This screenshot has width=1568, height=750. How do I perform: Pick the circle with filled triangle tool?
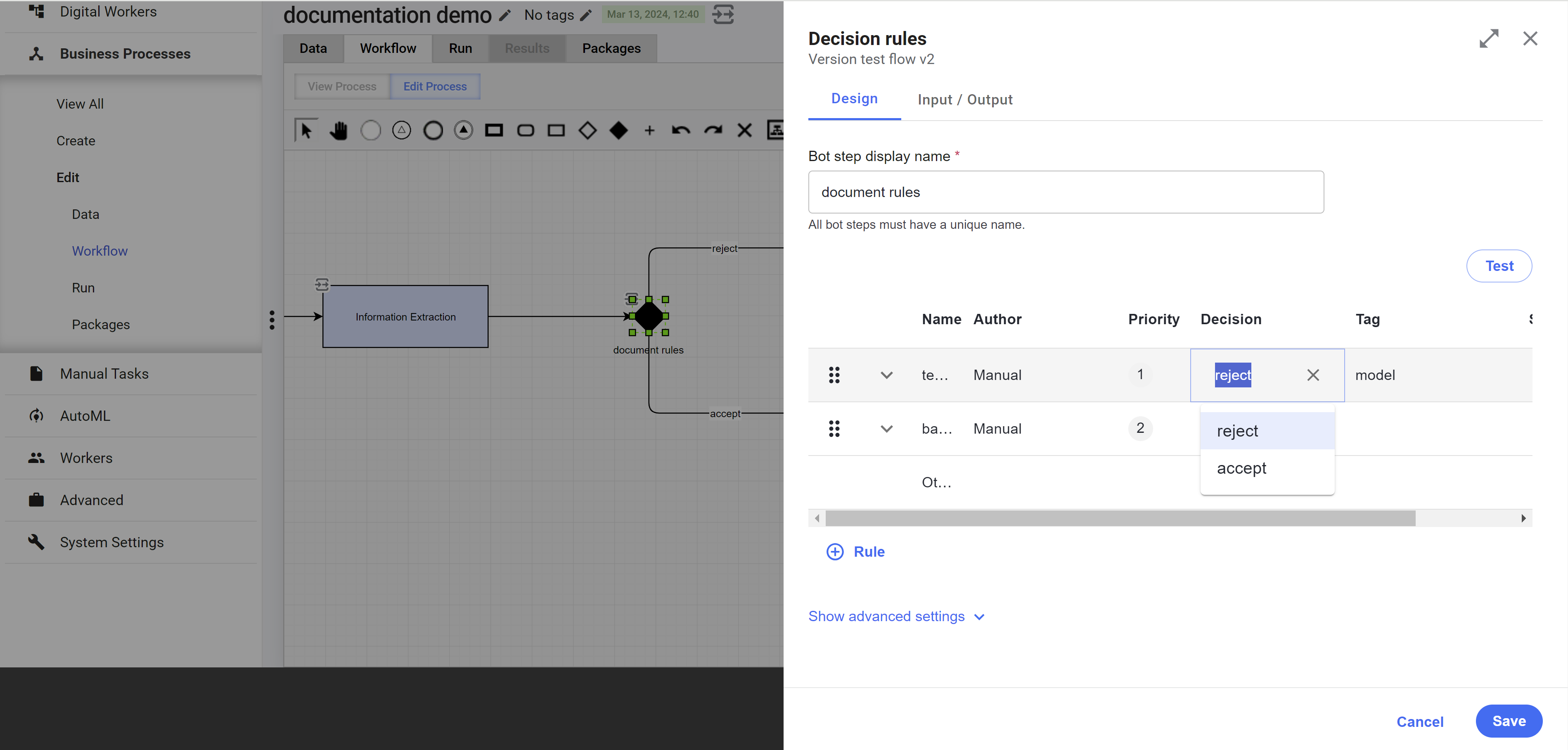(x=464, y=130)
